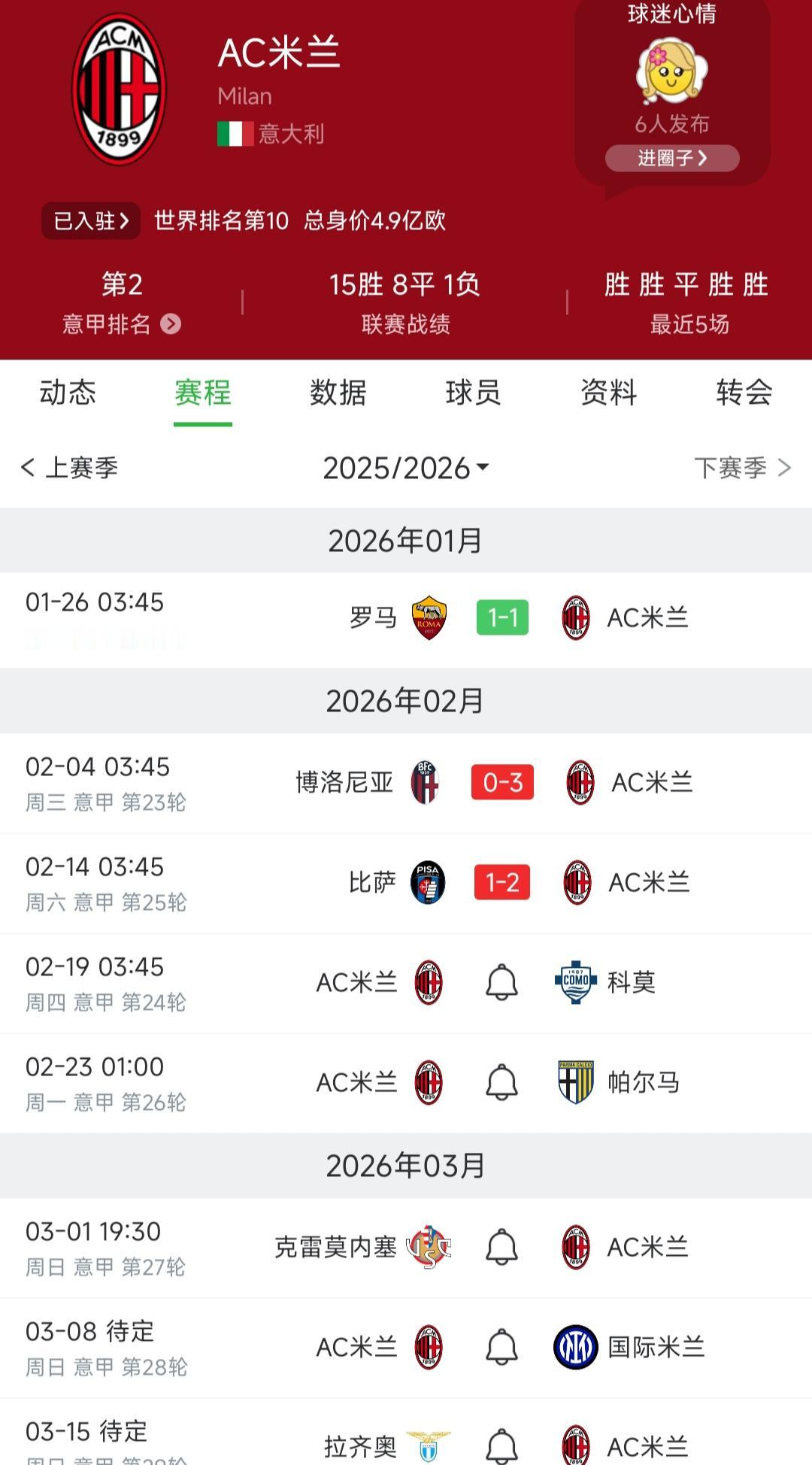Screen dimensions: 812x1465
Task: Open the 2025/2026 season dropdown
Action: click(406, 468)
